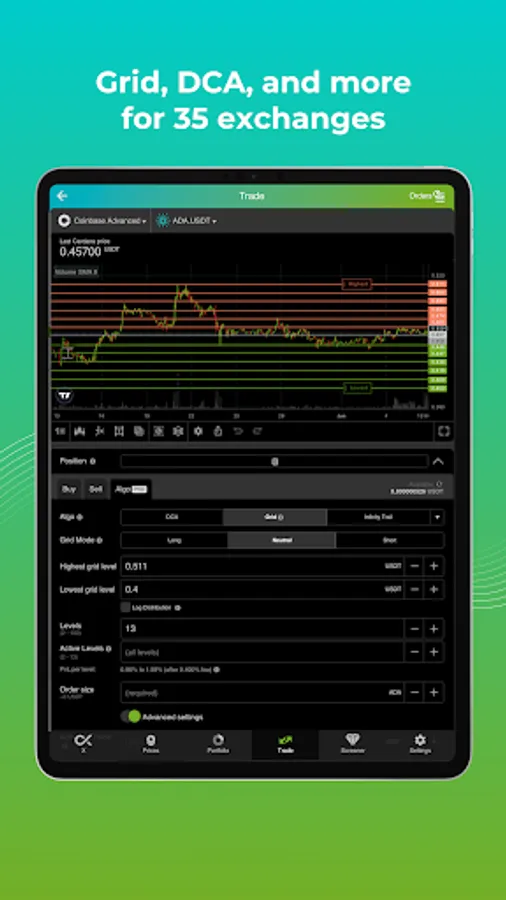Screen dimensions: 506x900
Task: Decrease the Highest grid level value
Action: pyautogui.click(x=414, y=567)
